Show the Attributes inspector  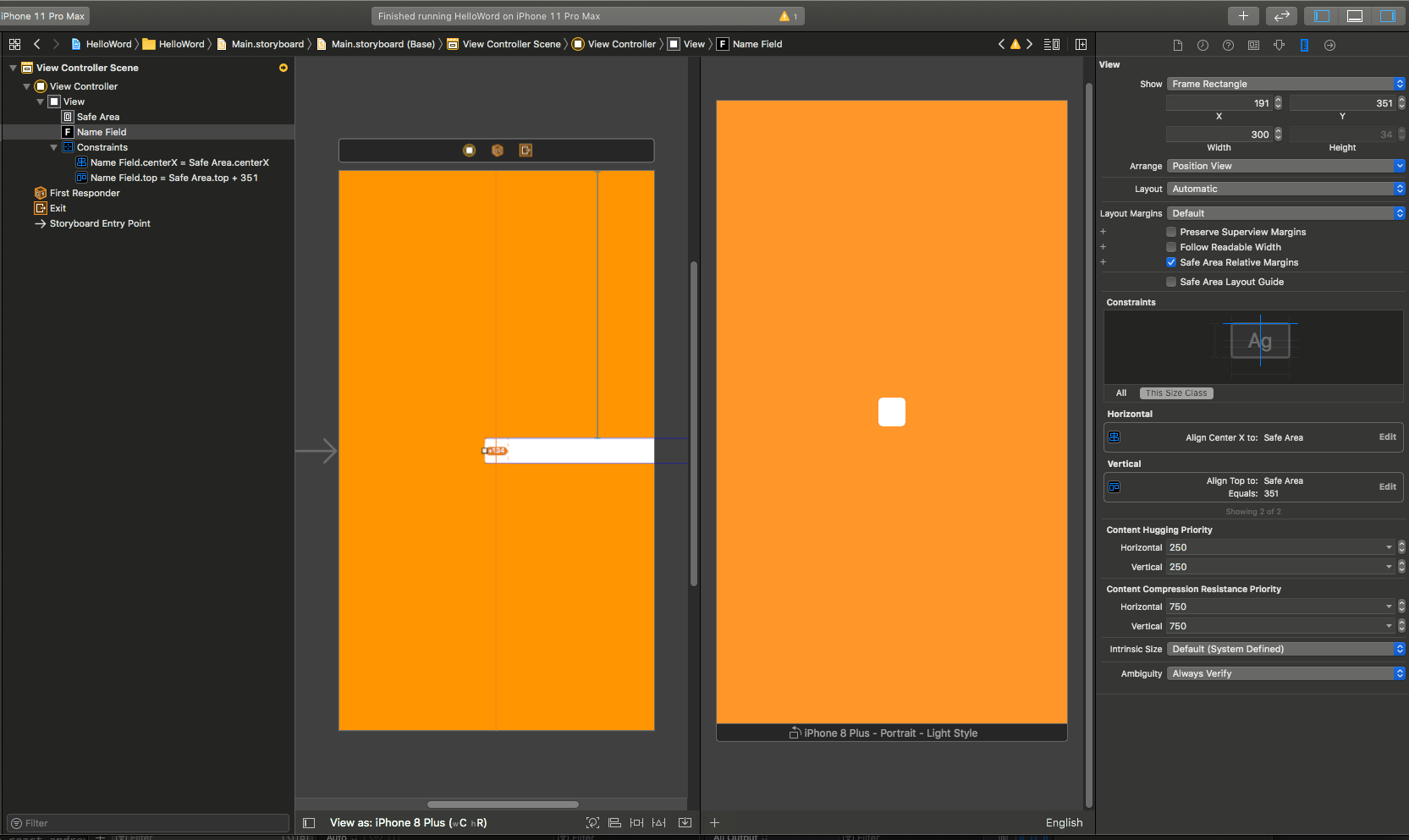[1279, 45]
